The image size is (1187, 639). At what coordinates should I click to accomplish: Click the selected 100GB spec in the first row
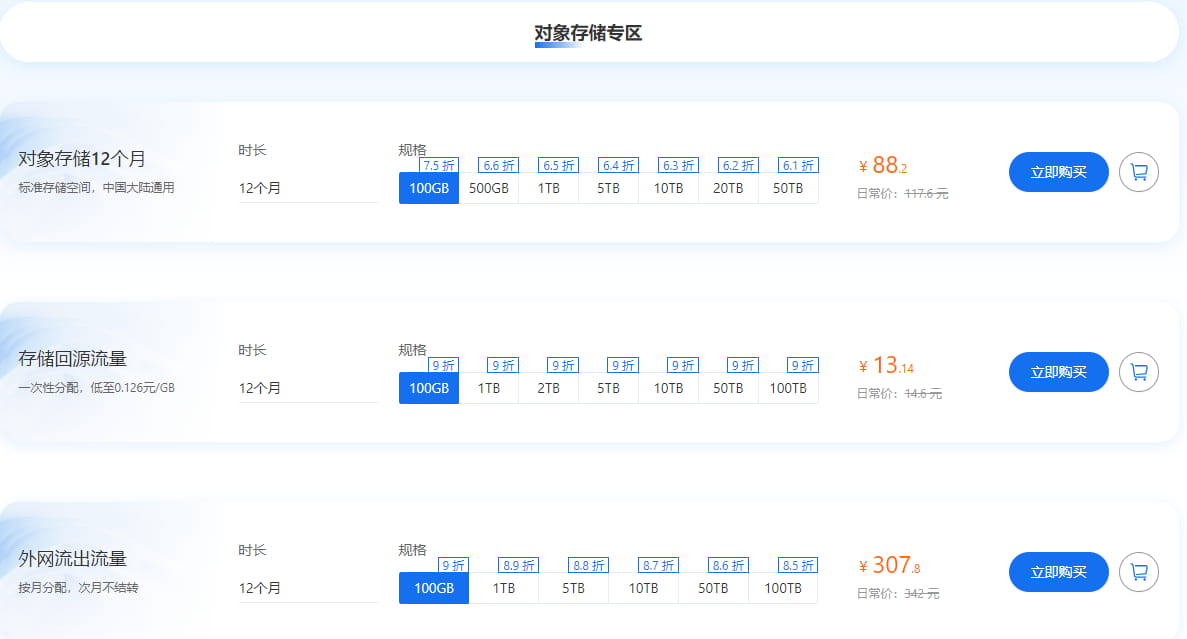click(x=428, y=187)
